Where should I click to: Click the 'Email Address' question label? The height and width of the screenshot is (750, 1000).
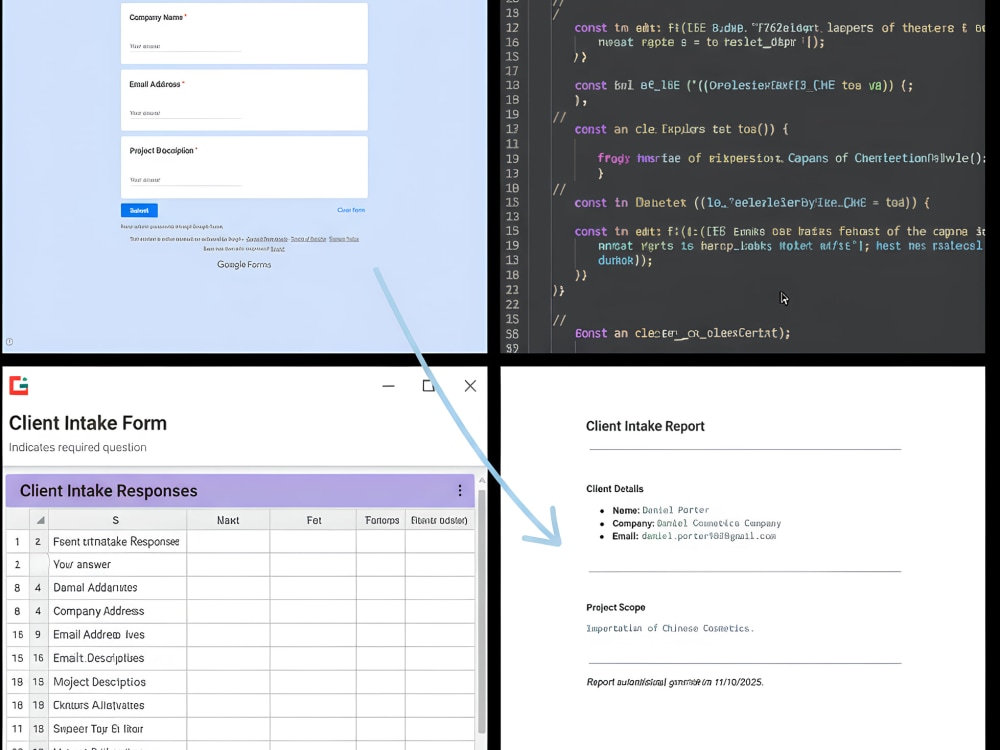157,84
